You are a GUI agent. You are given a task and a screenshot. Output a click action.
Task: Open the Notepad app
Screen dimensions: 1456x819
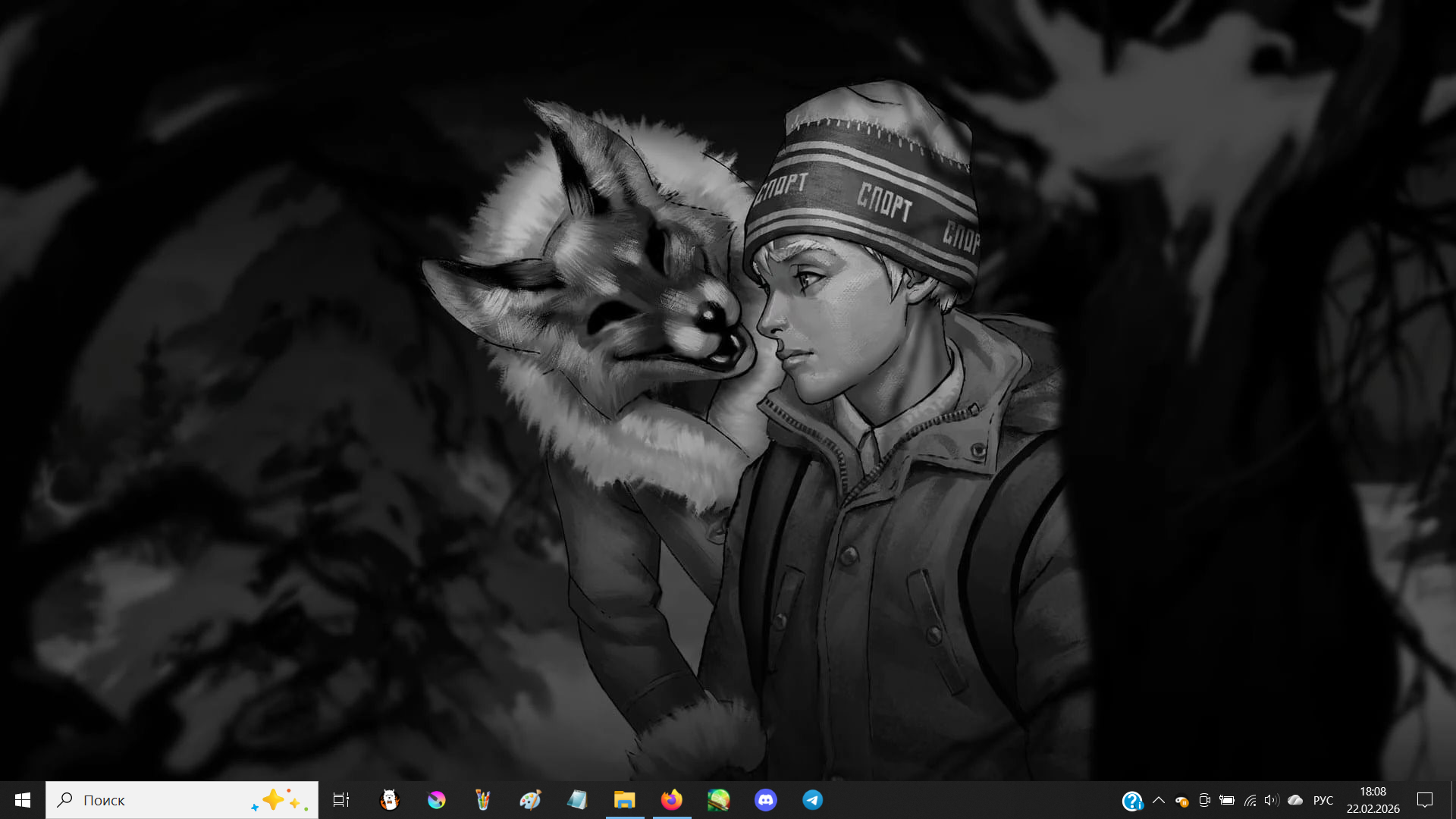pyautogui.click(x=577, y=800)
